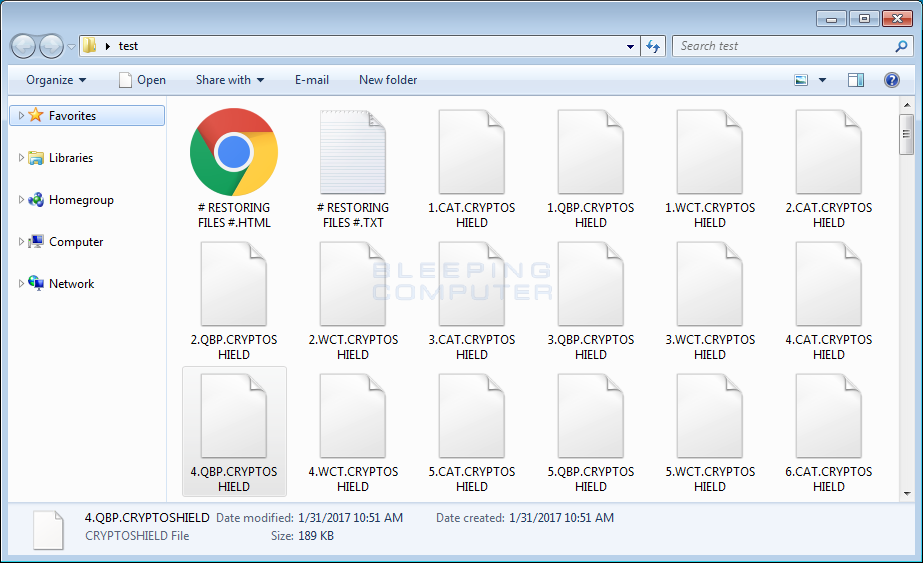The height and width of the screenshot is (563, 923).
Task: Expand the Libraries tree node
Action: coord(21,157)
